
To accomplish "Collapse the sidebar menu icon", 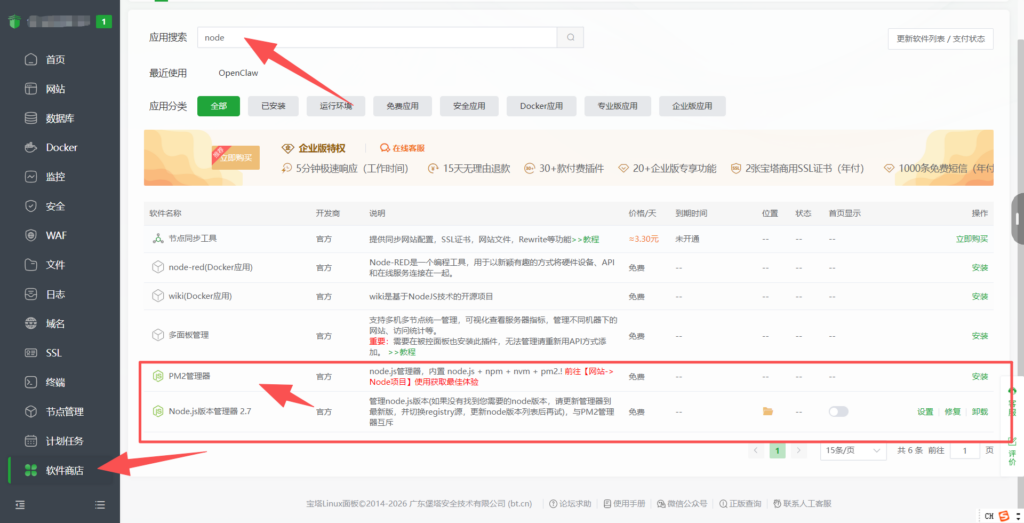I will [x=20, y=505].
